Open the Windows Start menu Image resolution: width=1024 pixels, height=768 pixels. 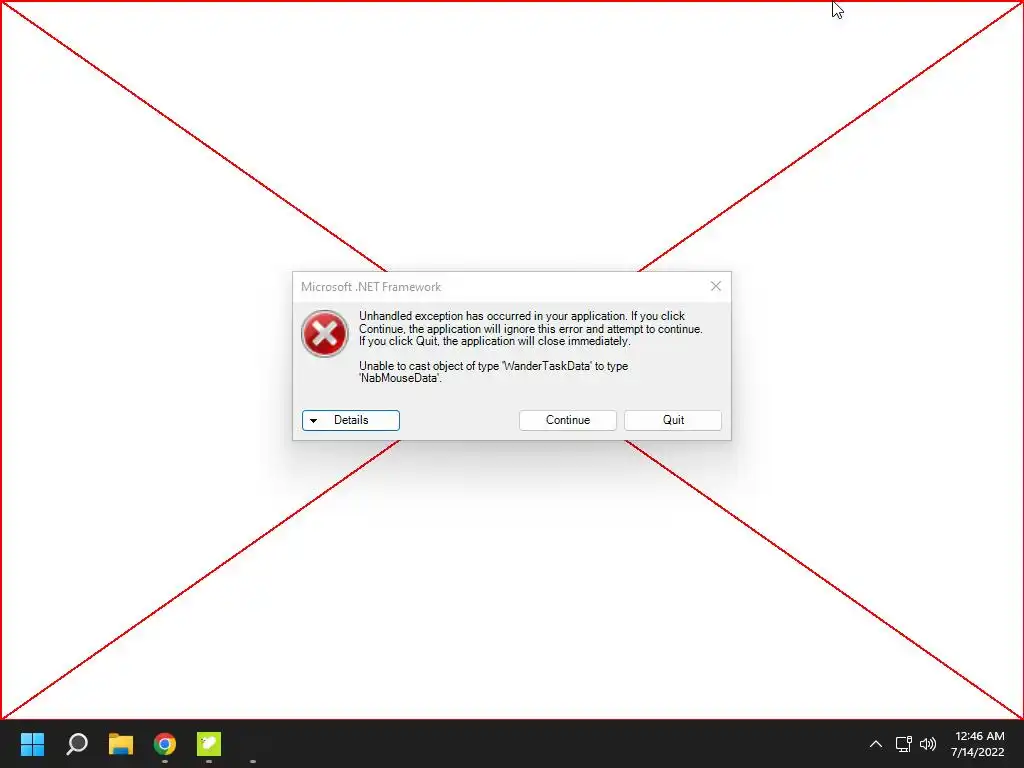[x=32, y=744]
